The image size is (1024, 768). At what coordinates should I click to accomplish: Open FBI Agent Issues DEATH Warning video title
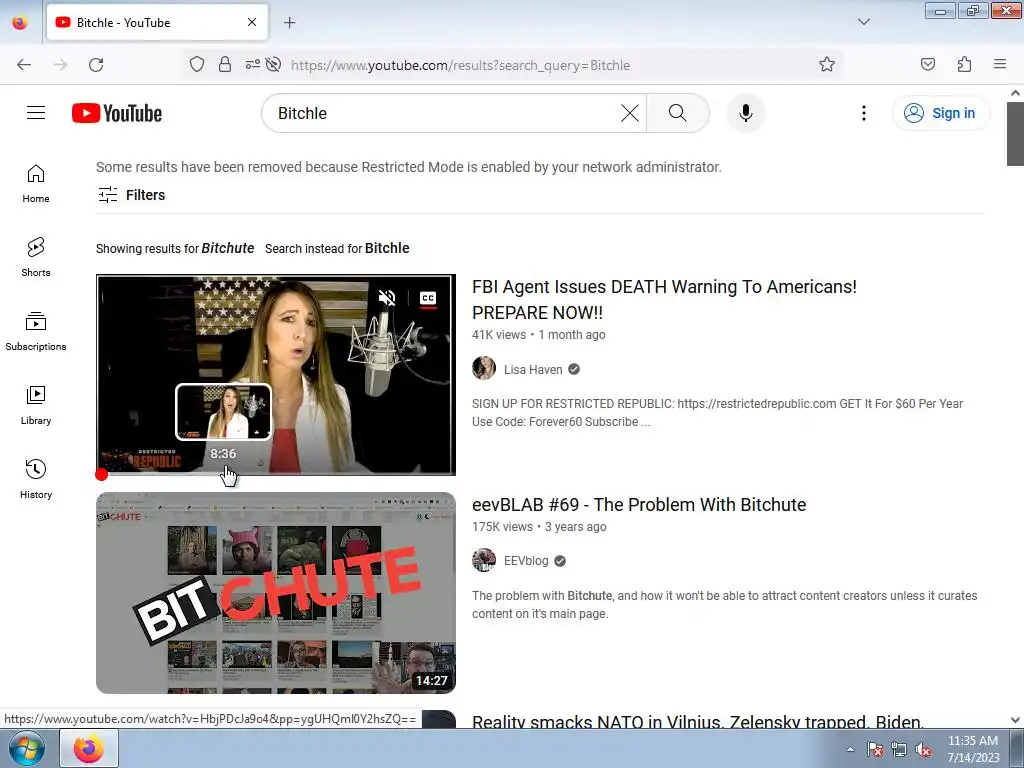(x=664, y=299)
